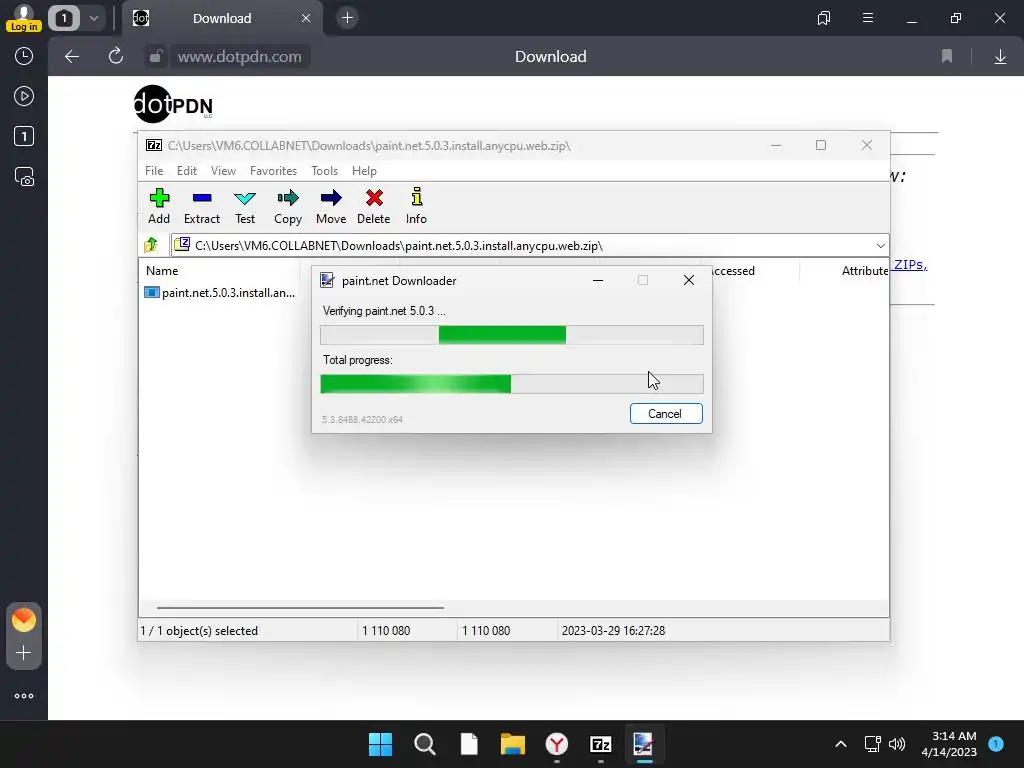Reload the dotpdn page
The height and width of the screenshot is (768, 1024).
[116, 56]
